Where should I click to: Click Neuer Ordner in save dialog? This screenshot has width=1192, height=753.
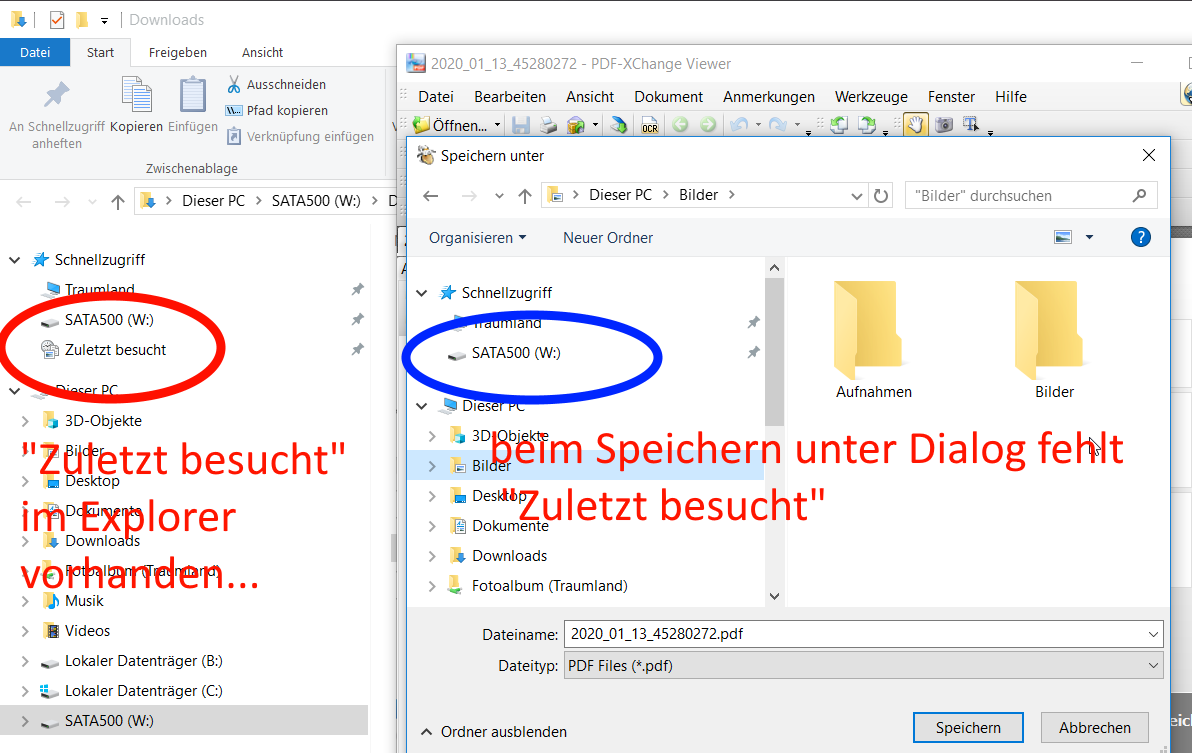[608, 238]
